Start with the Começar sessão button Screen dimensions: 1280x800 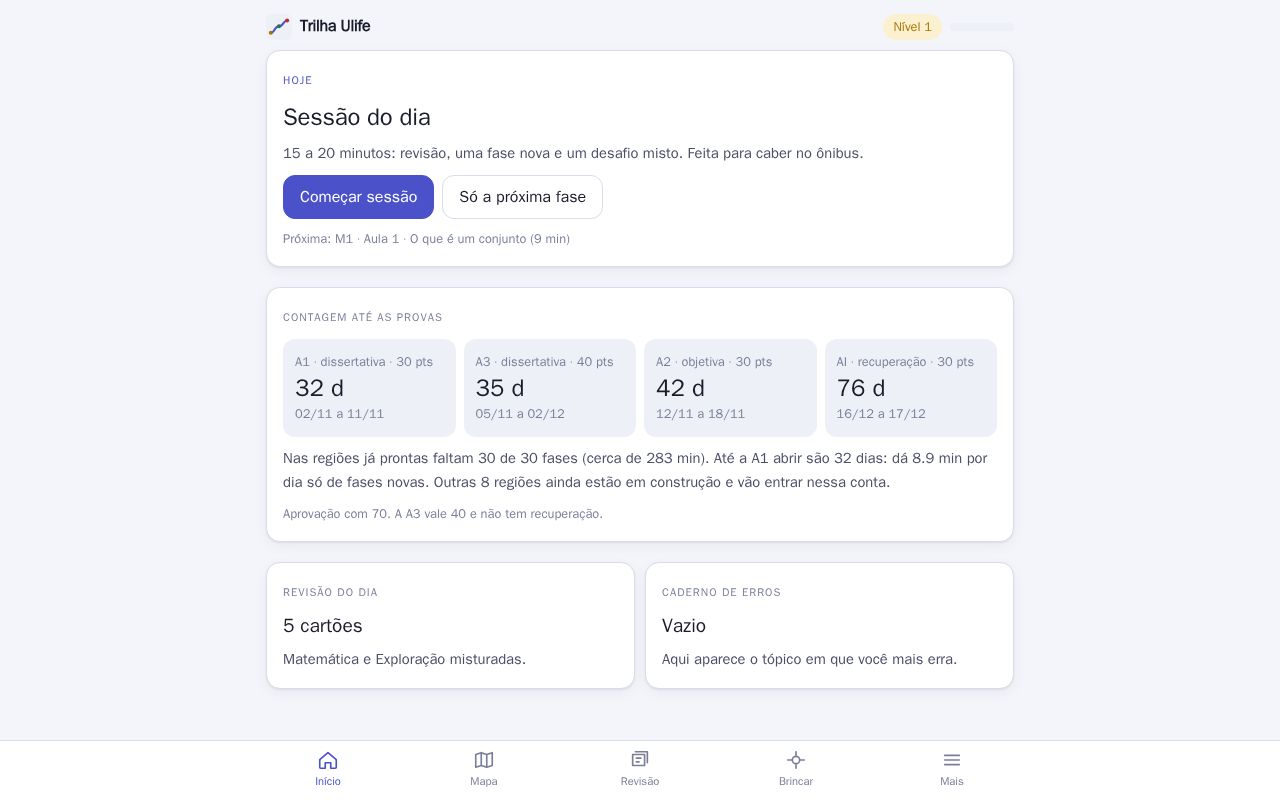coord(358,197)
